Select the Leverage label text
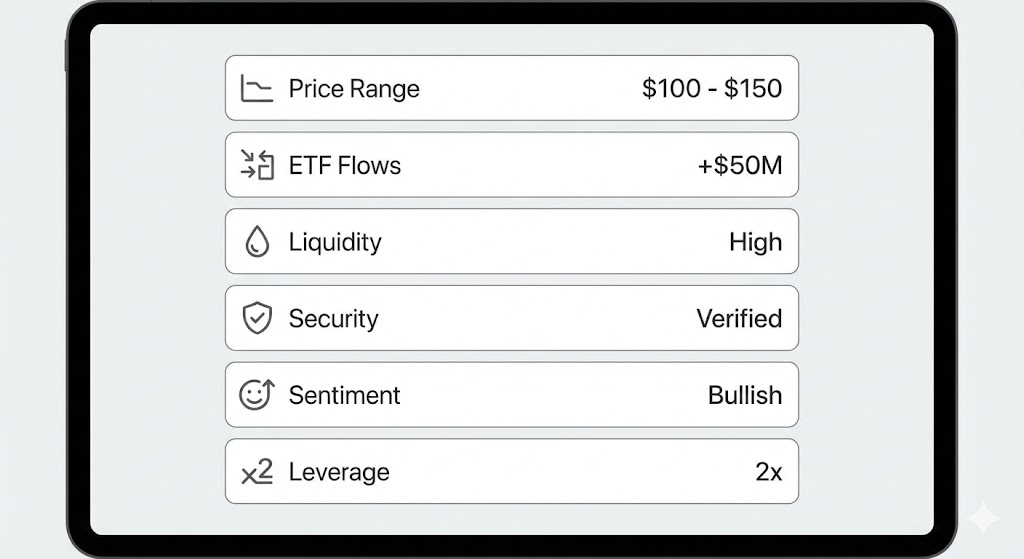1024x559 pixels. tap(339, 472)
